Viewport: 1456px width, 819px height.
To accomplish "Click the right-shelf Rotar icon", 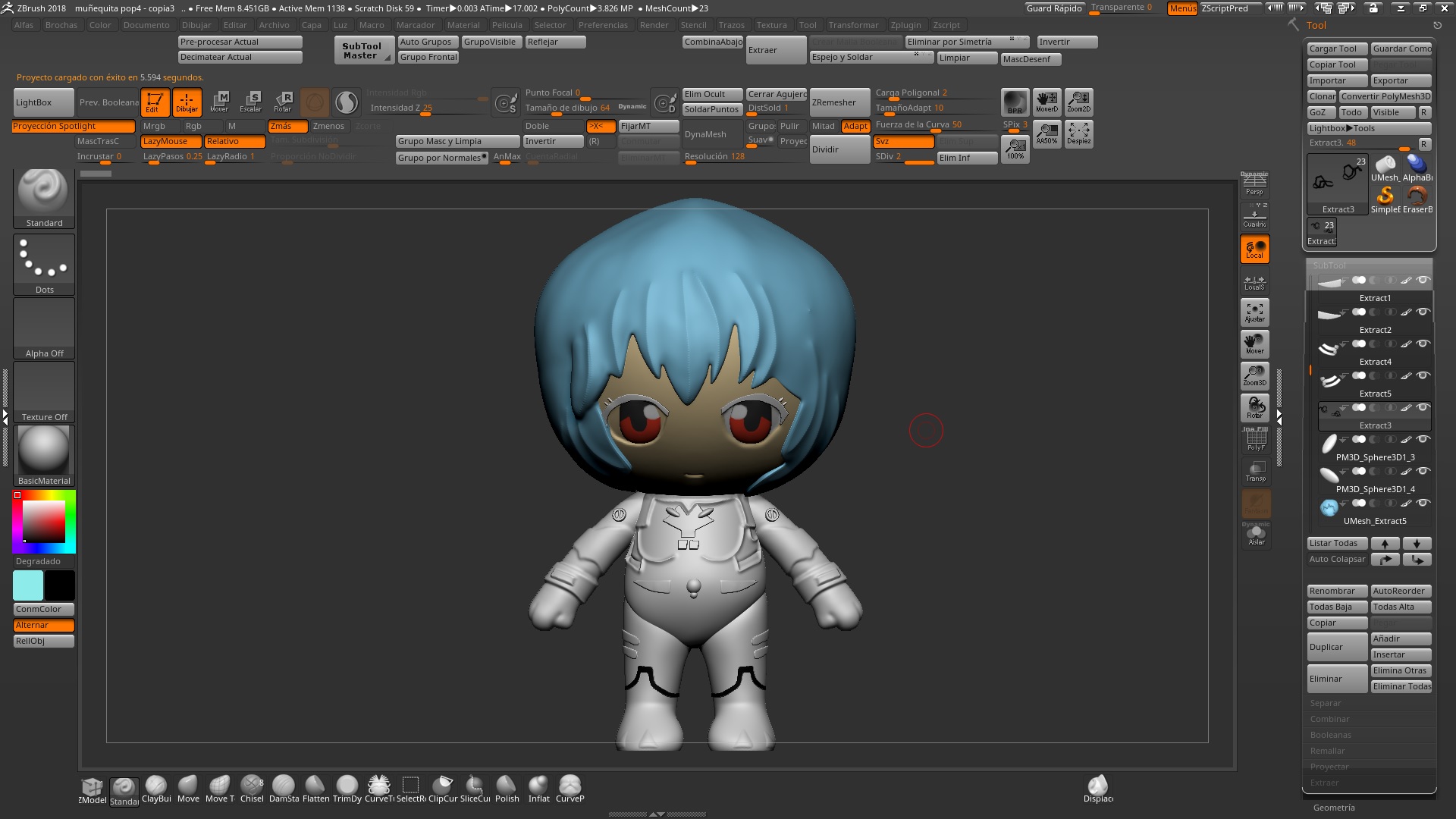I will click(x=1255, y=408).
